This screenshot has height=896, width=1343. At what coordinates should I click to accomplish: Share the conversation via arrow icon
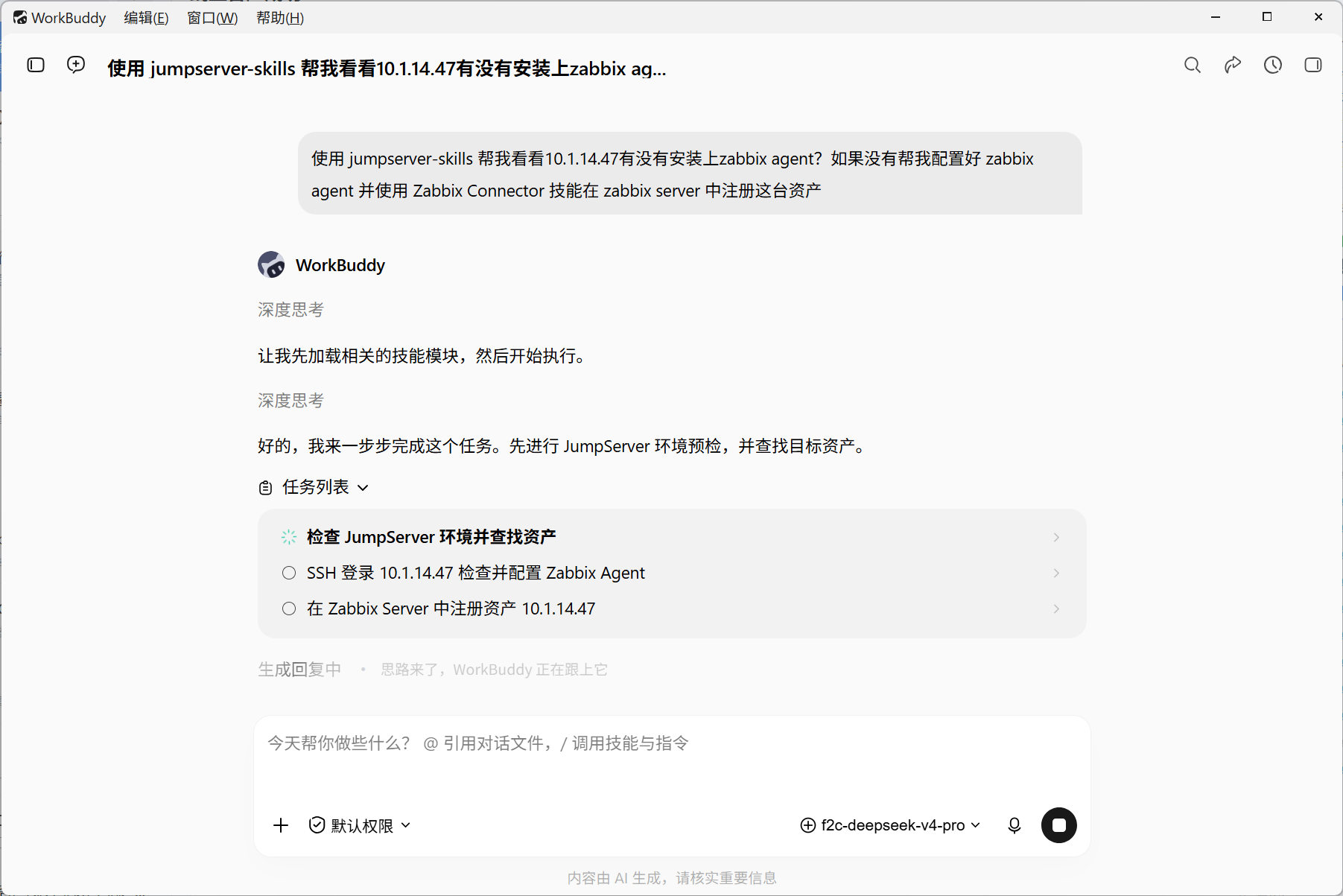click(x=1233, y=66)
